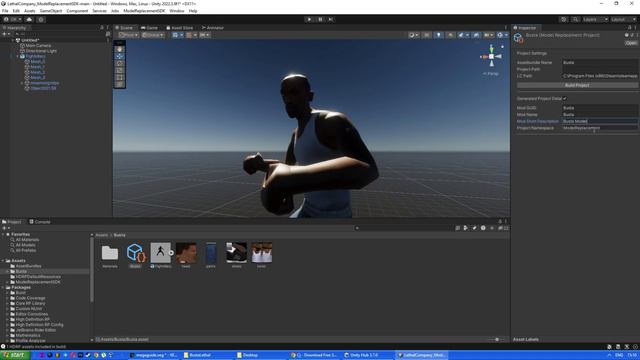This screenshot has width=640, height=360.
Task: Open the Pivot handle position dropdown
Action: pos(128,35)
